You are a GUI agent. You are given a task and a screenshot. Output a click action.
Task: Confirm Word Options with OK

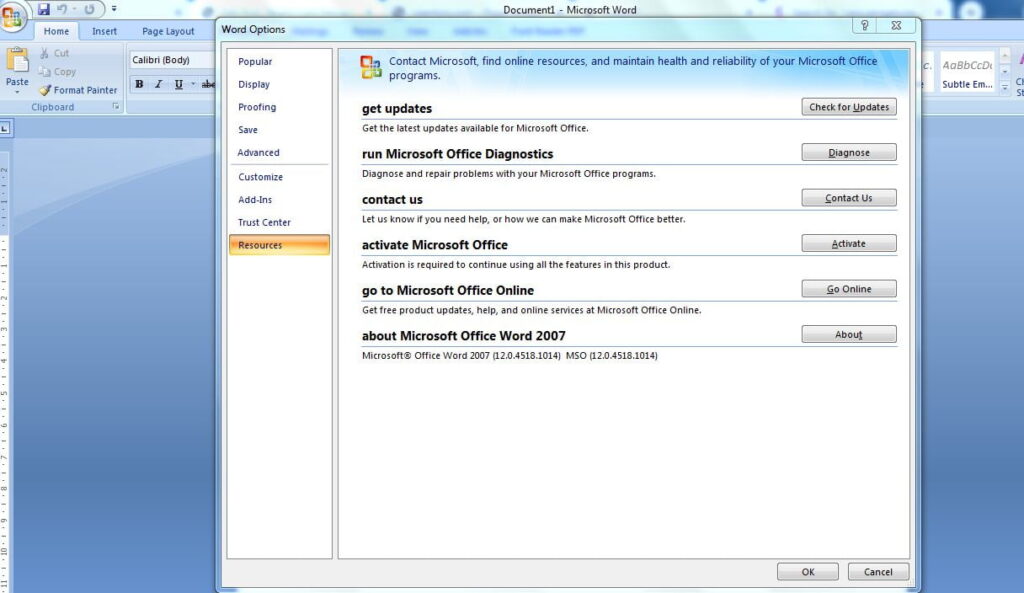click(808, 572)
